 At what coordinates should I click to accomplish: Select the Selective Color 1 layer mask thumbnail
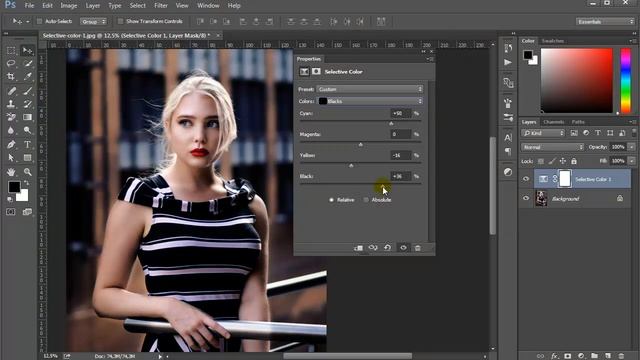point(565,179)
